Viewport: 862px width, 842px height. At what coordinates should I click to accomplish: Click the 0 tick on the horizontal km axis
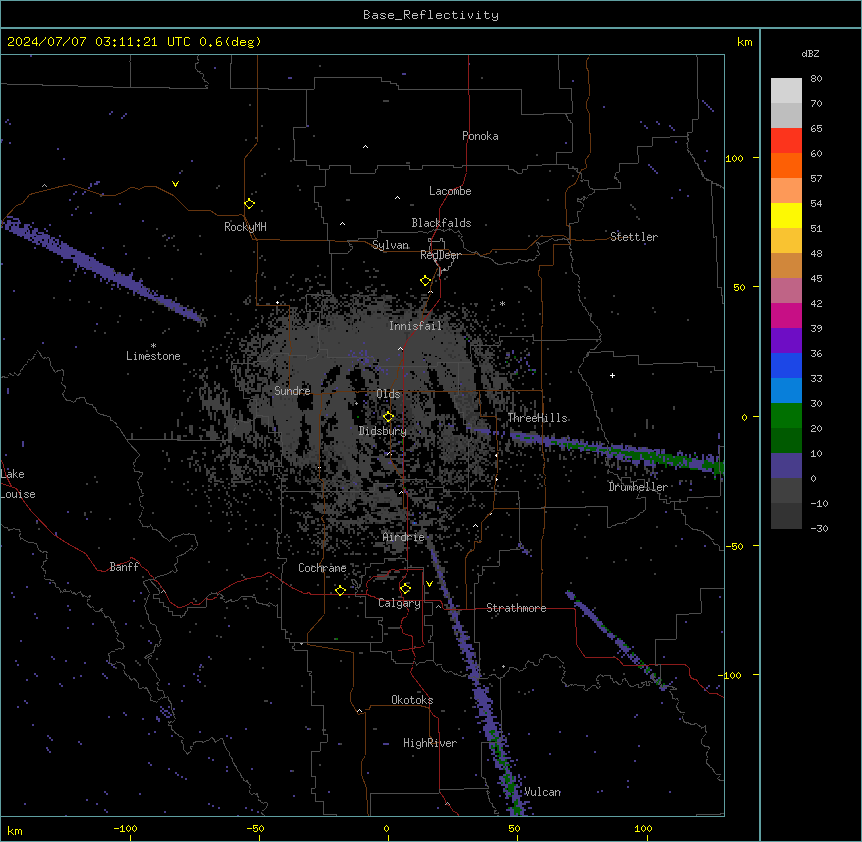386,828
